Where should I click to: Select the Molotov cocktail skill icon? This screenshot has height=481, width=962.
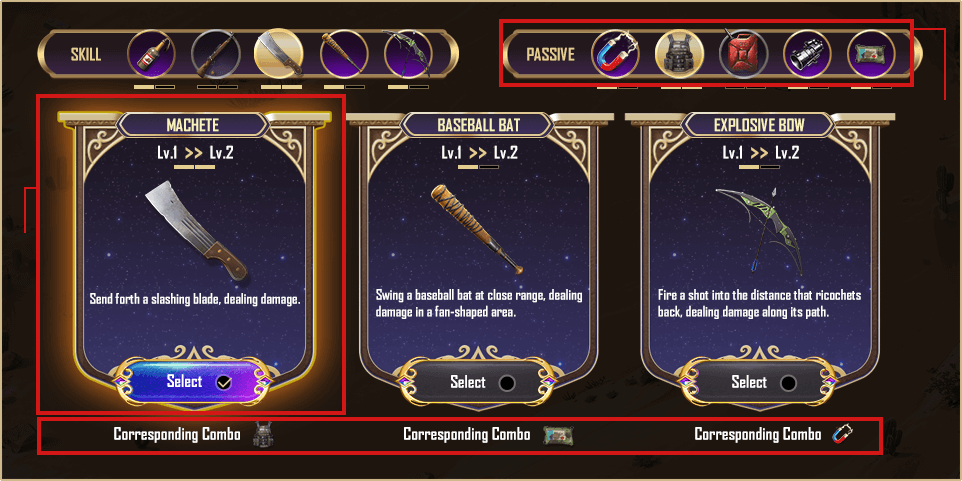pos(151,55)
